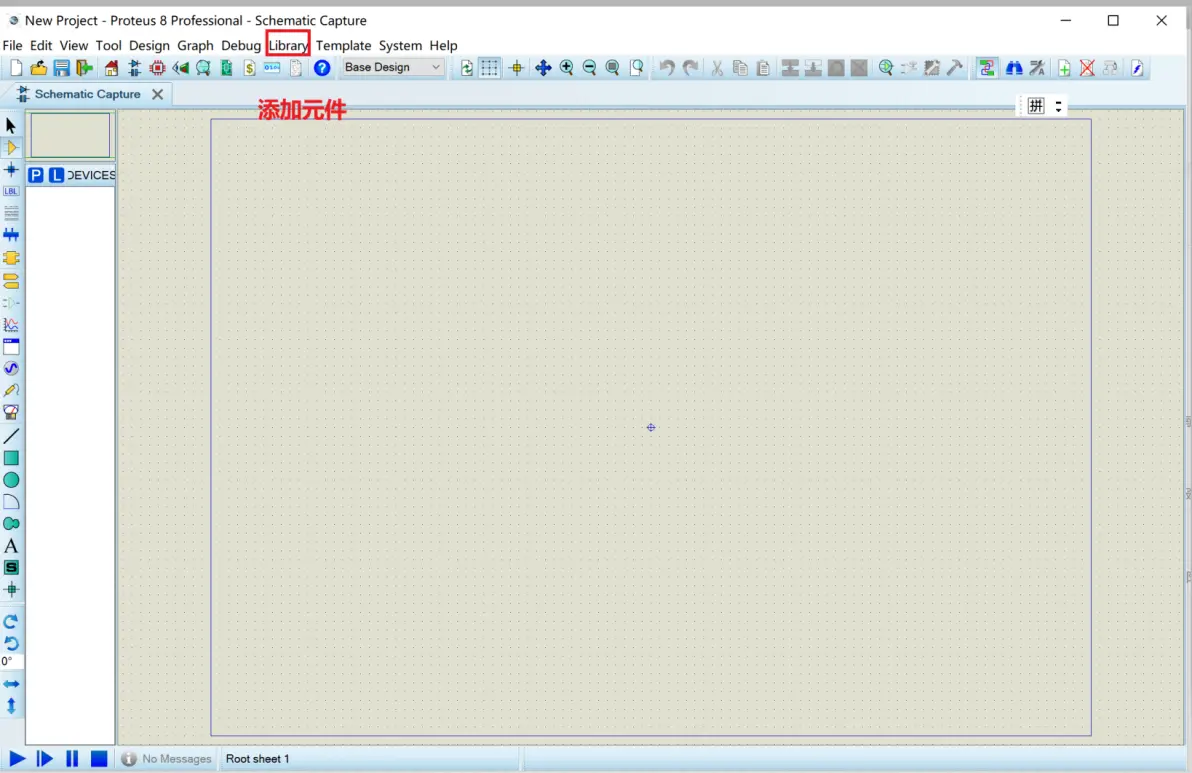Open the File menu

12,45
